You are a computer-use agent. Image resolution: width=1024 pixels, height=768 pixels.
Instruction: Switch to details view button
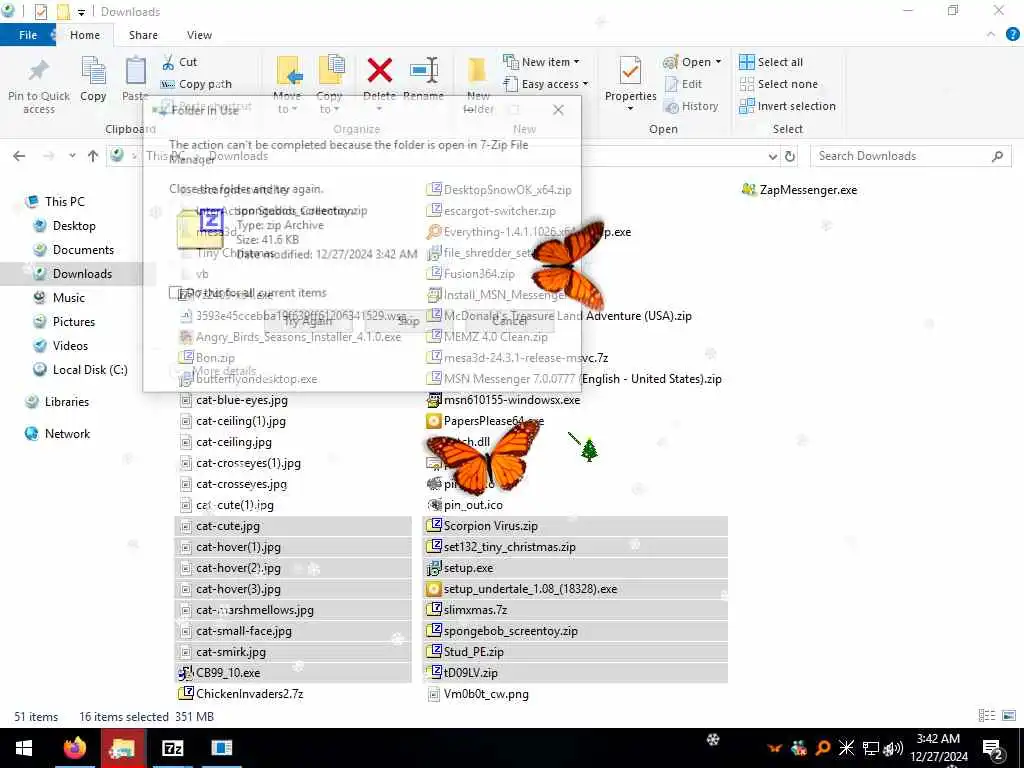pyautogui.click(x=987, y=716)
